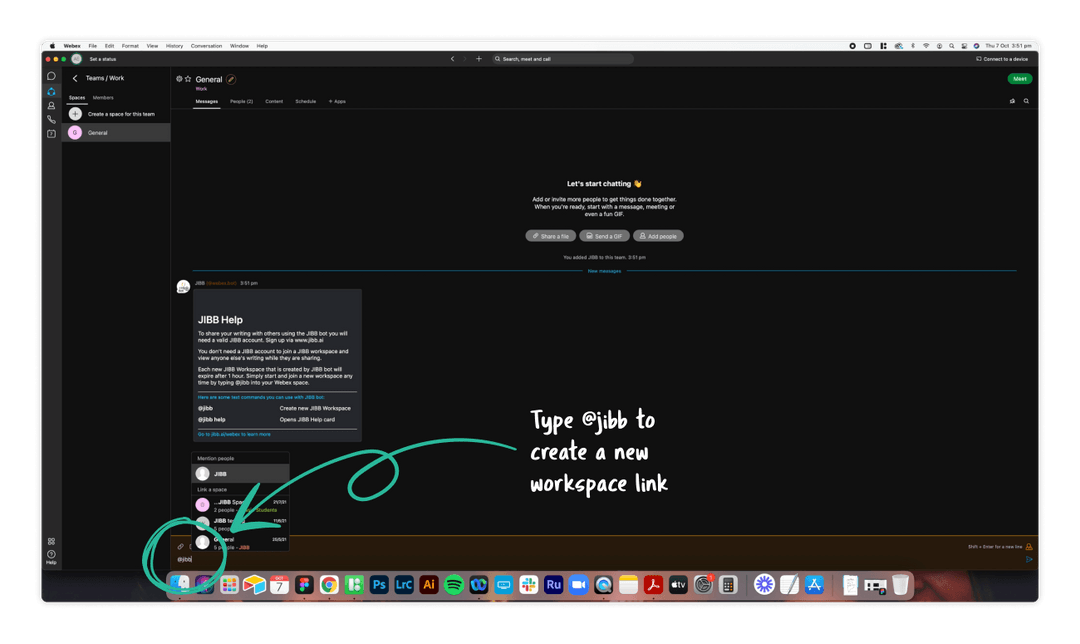Edit the General space name with pencil icon
This screenshot has height=644, width=1080.
click(x=231, y=79)
